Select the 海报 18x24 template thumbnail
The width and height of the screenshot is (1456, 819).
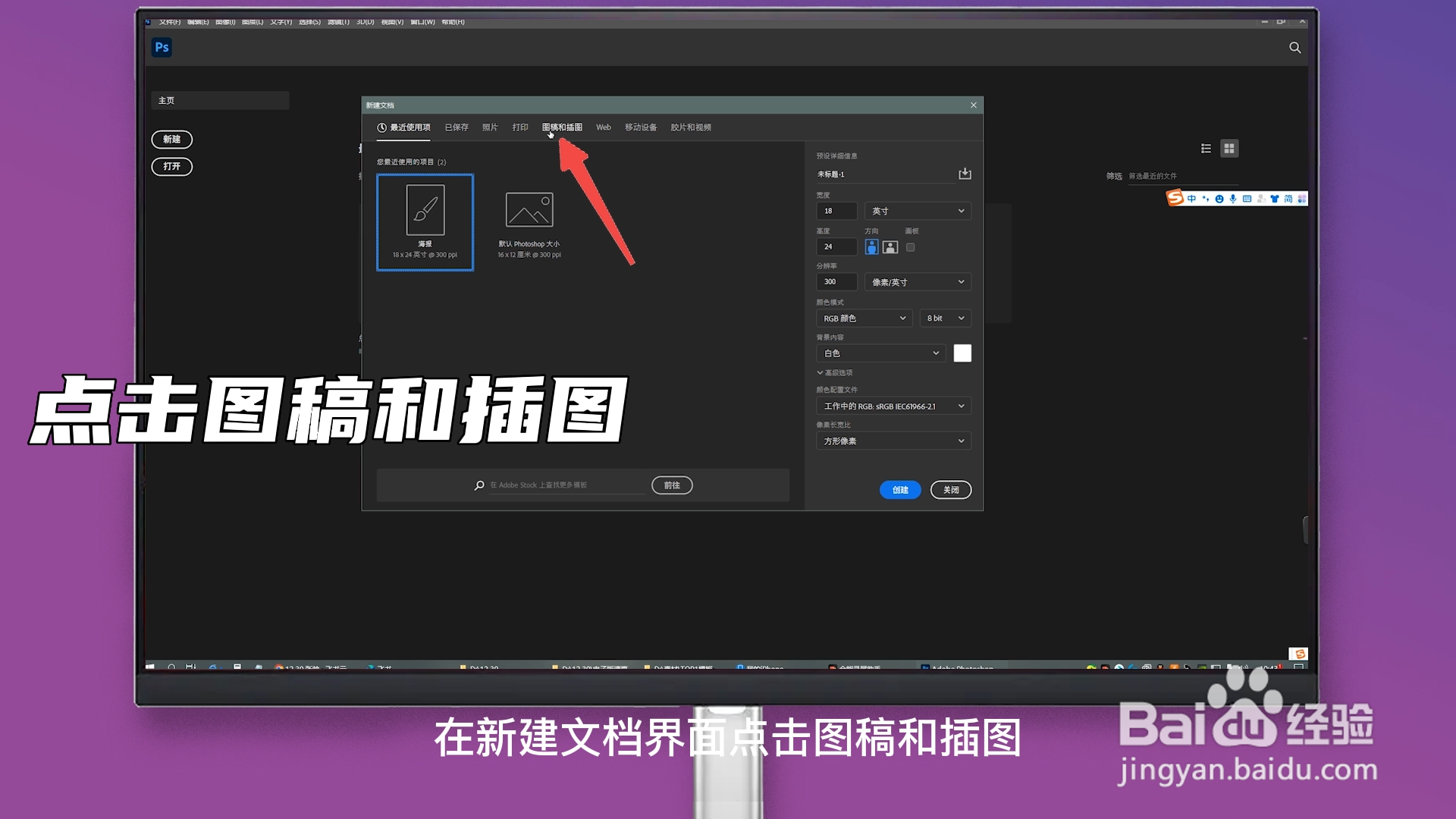[425, 216]
